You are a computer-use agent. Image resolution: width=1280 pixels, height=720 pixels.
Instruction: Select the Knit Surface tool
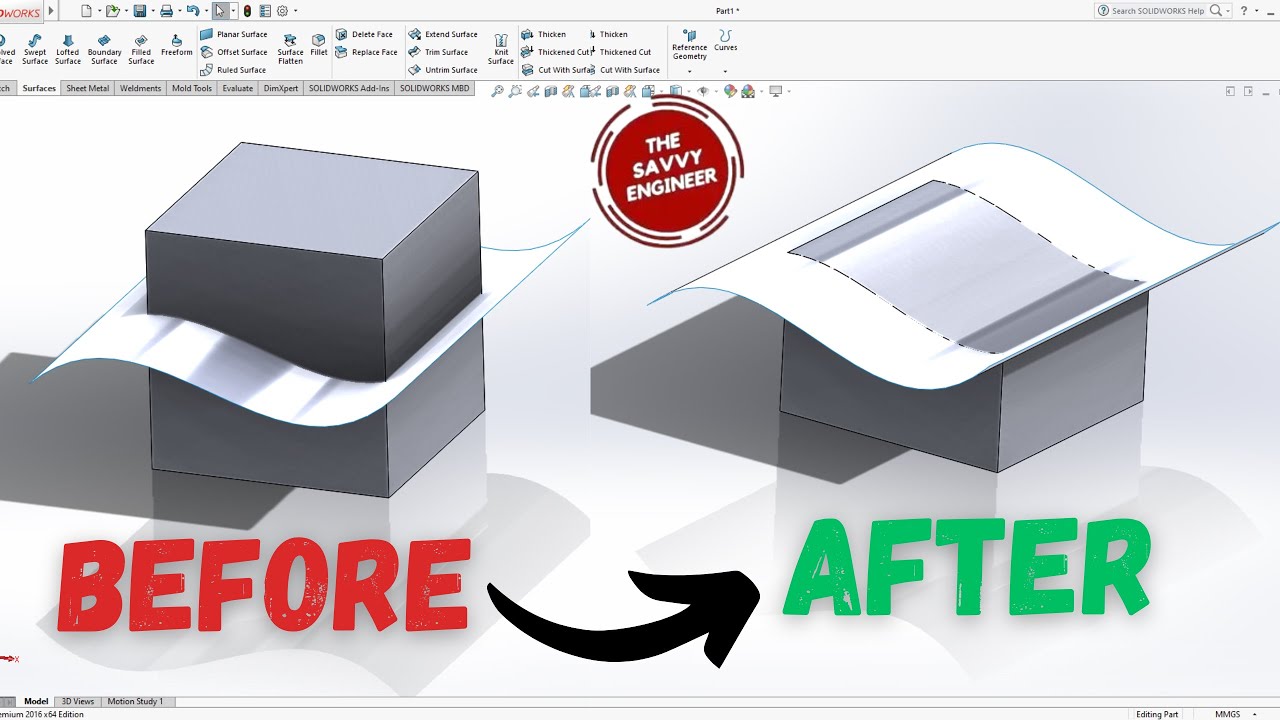coord(501,49)
